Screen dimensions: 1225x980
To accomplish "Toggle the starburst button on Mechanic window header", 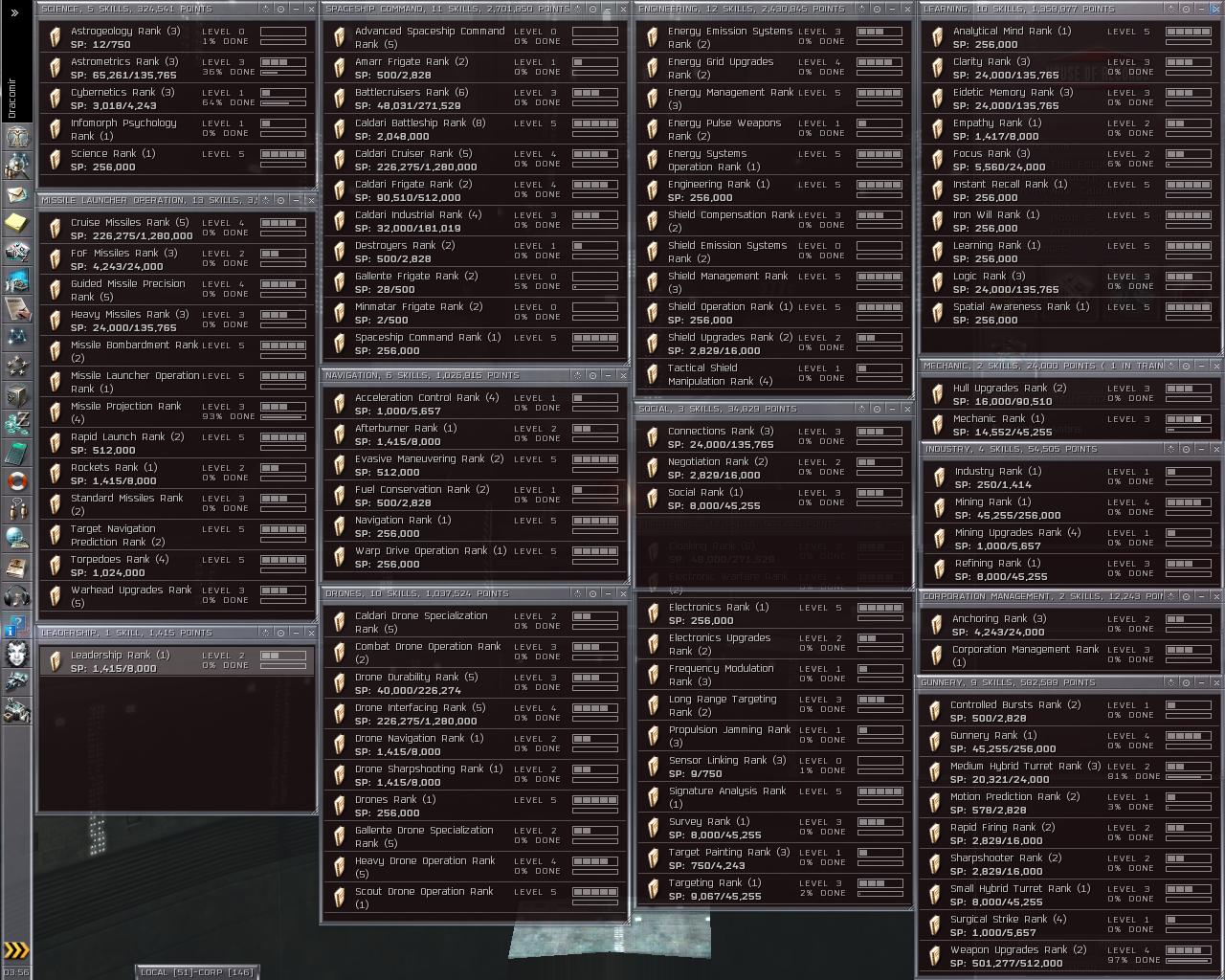I will [x=1171, y=366].
